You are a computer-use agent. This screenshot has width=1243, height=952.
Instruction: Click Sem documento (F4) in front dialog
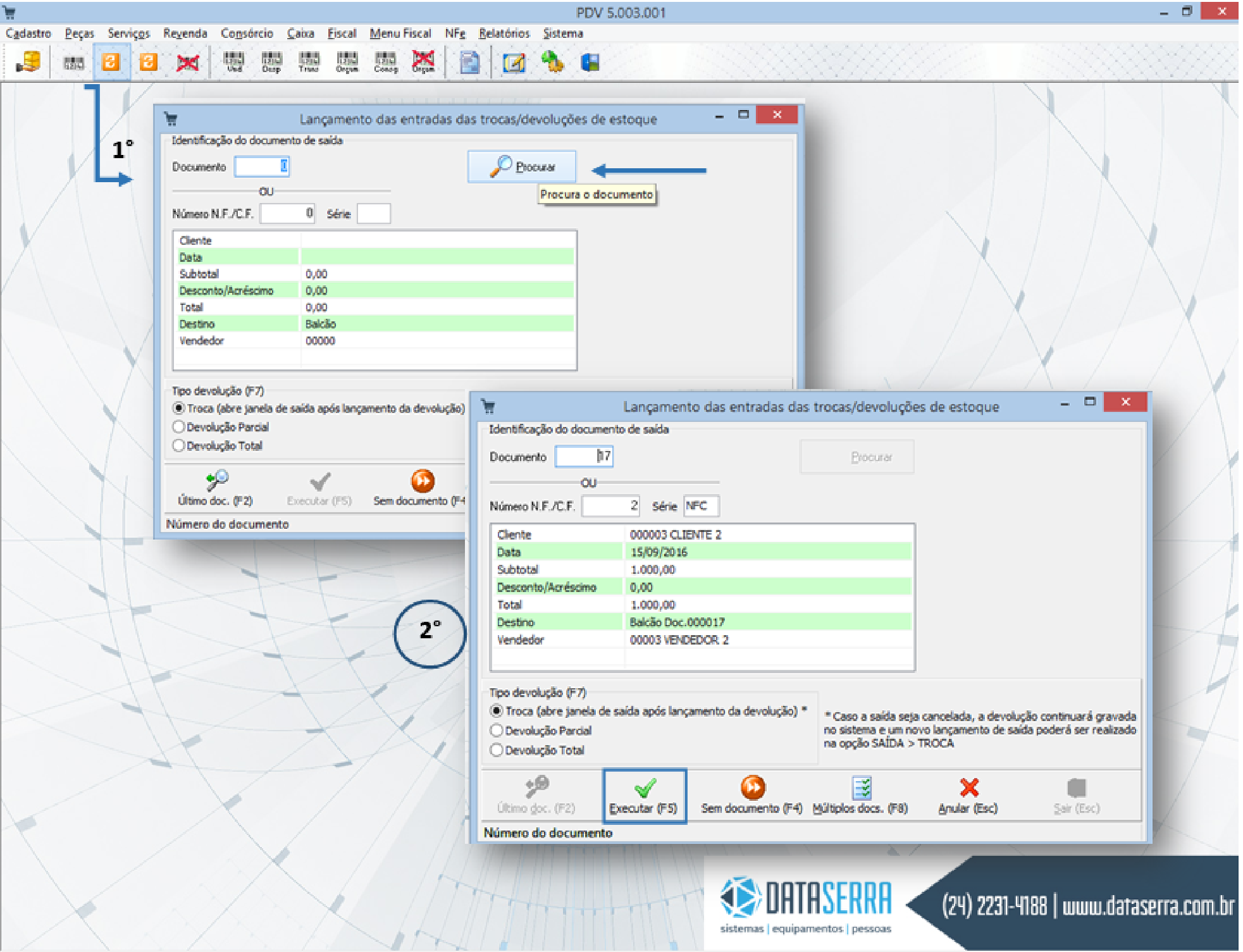click(751, 796)
